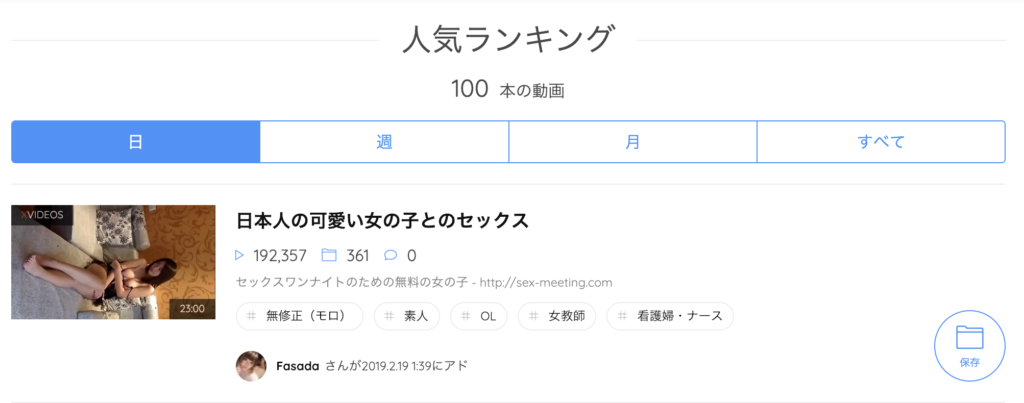Screen dimensions: 1024x403
Task: Click the comment bubble icon
Action: pos(391,255)
